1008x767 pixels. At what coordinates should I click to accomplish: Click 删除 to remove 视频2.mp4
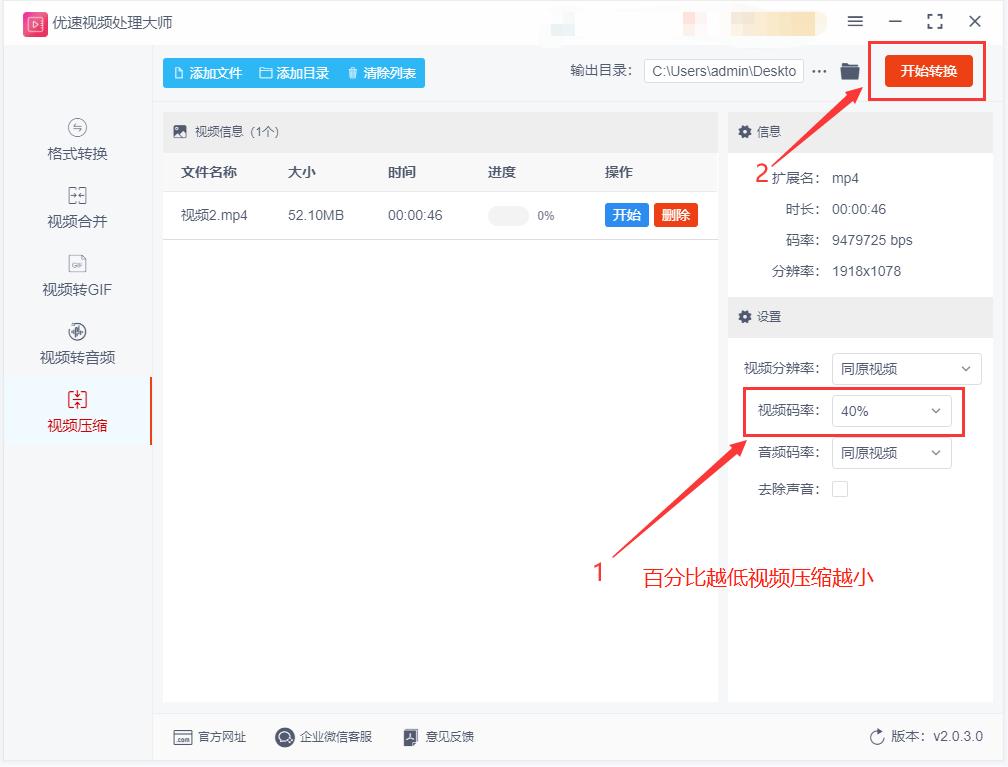[x=675, y=215]
